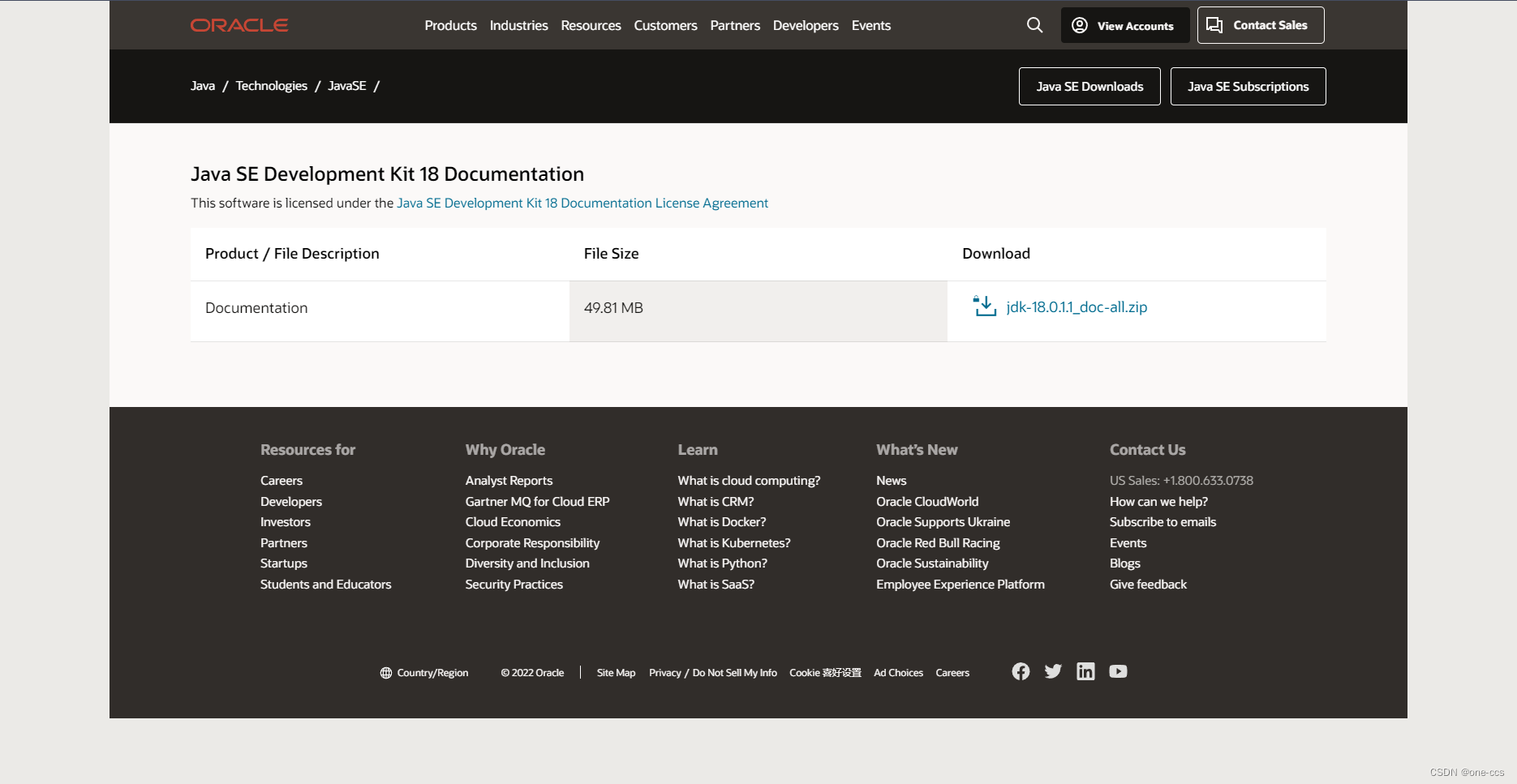This screenshot has width=1517, height=784.
Task: Open the Products menu
Action: click(450, 25)
